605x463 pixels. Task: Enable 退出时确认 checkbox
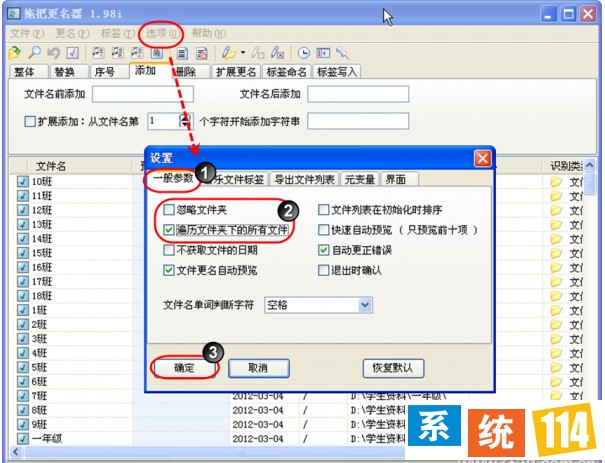point(323,270)
